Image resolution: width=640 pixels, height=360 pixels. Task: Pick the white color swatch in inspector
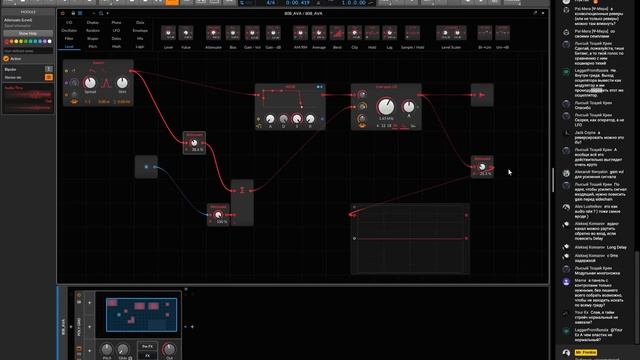point(50,42)
